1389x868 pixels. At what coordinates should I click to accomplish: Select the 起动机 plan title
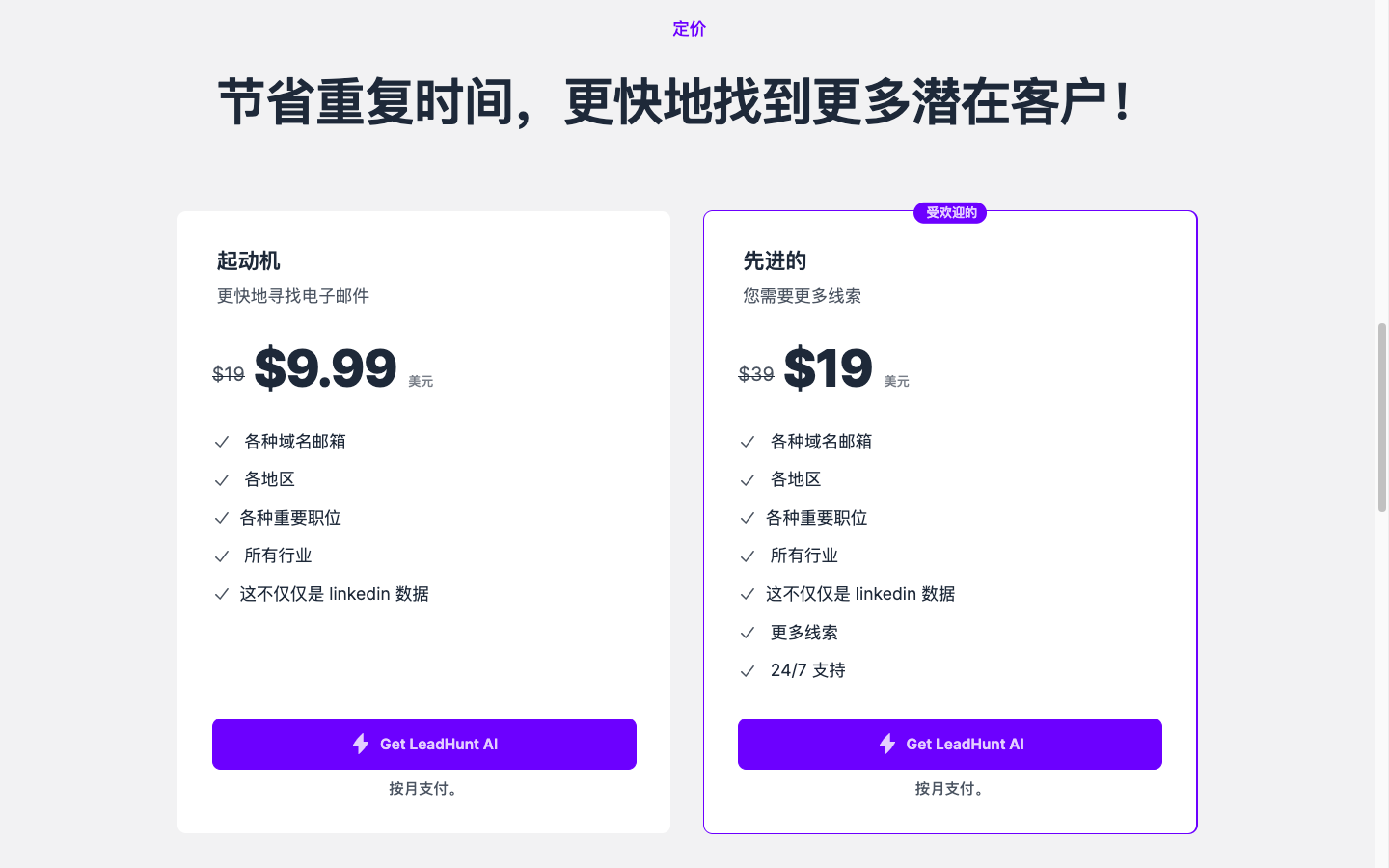click(x=248, y=260)
